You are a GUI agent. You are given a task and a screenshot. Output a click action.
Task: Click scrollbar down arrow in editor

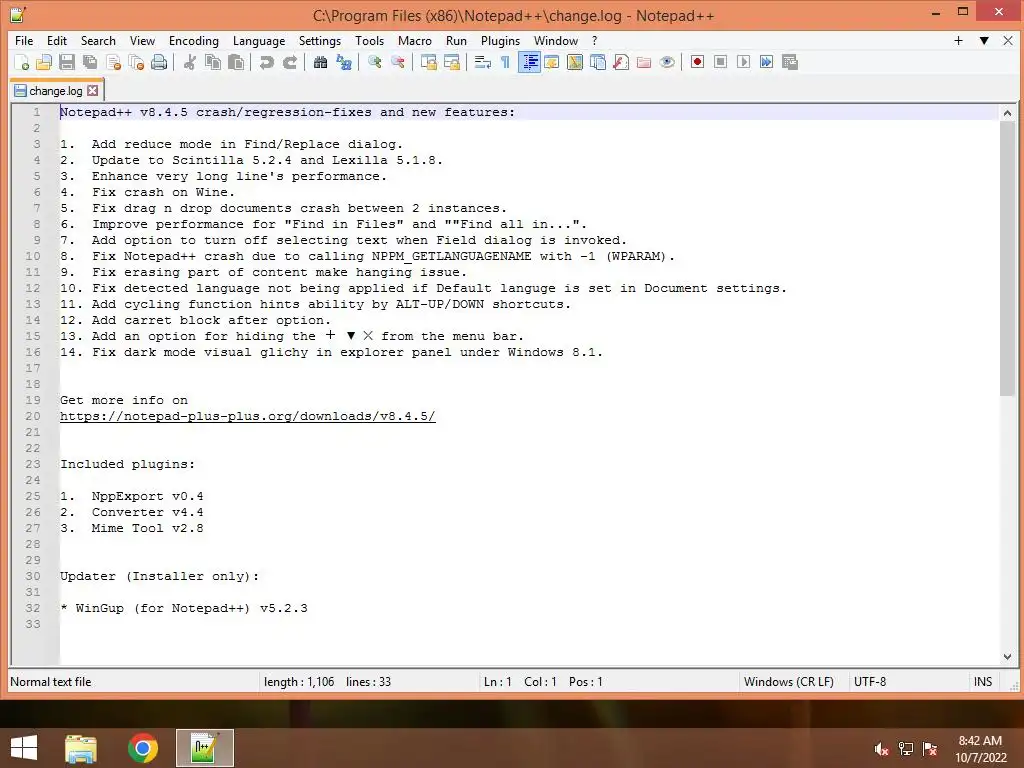click(x=1007, y=657)
